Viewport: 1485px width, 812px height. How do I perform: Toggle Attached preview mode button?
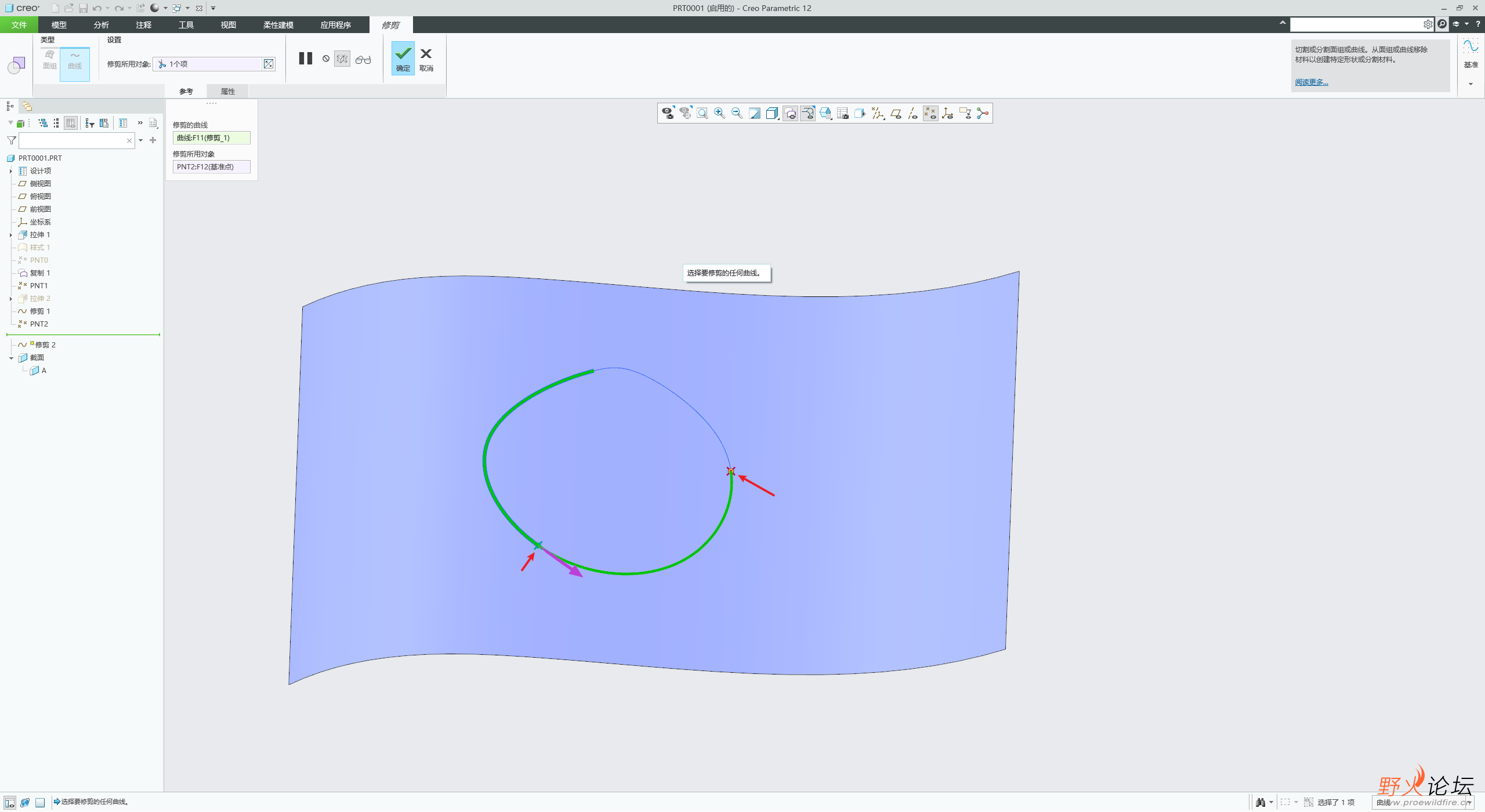[x=342, y=59]
